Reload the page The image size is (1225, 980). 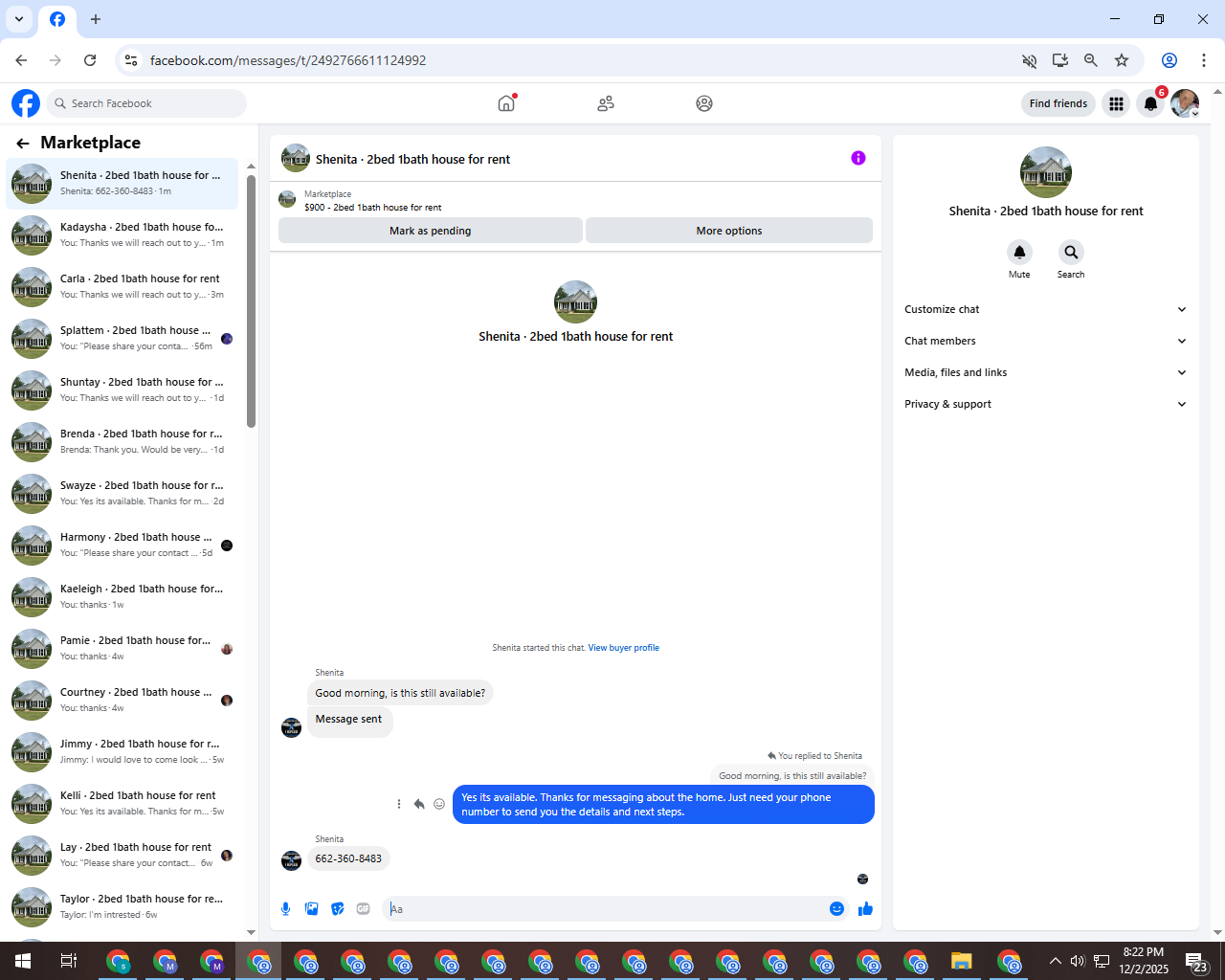90,60
